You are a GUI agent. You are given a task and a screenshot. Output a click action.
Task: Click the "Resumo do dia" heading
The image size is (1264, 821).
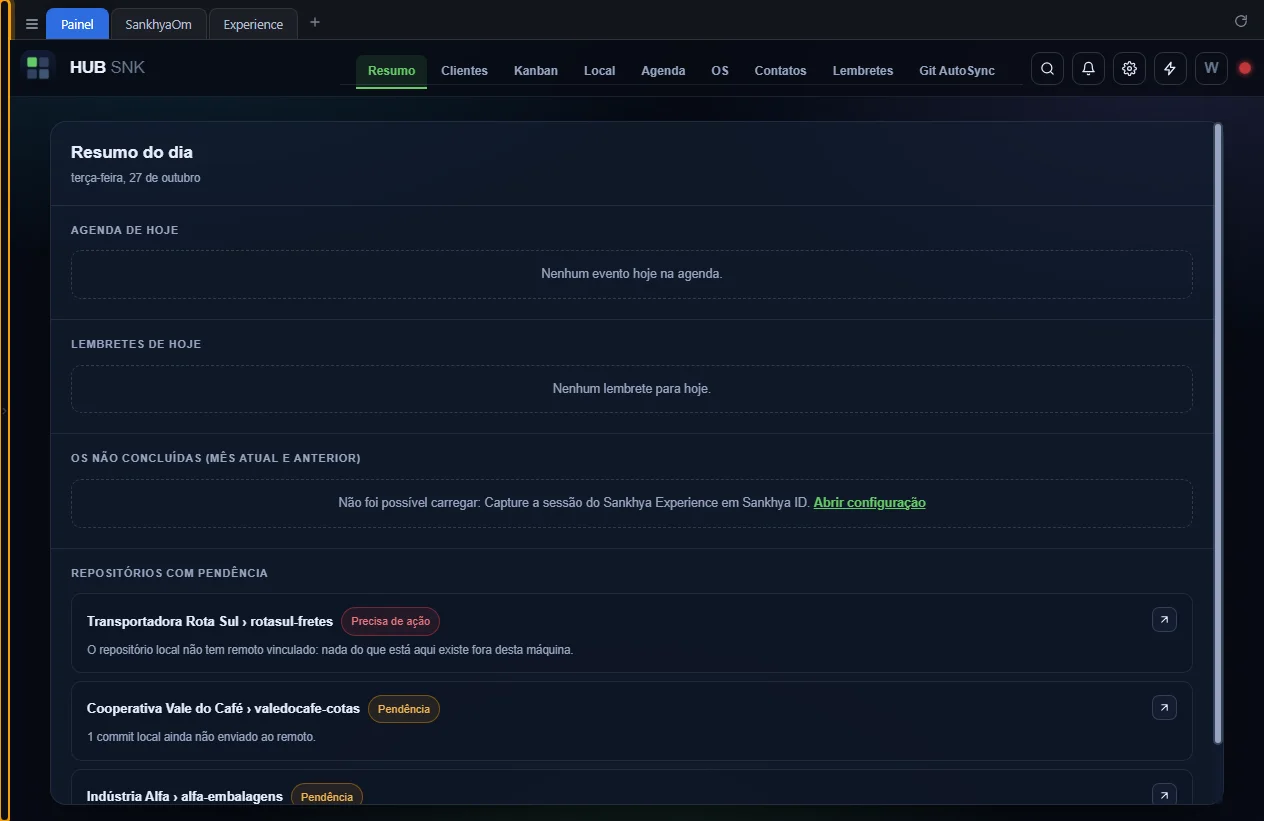click(132, 152)
